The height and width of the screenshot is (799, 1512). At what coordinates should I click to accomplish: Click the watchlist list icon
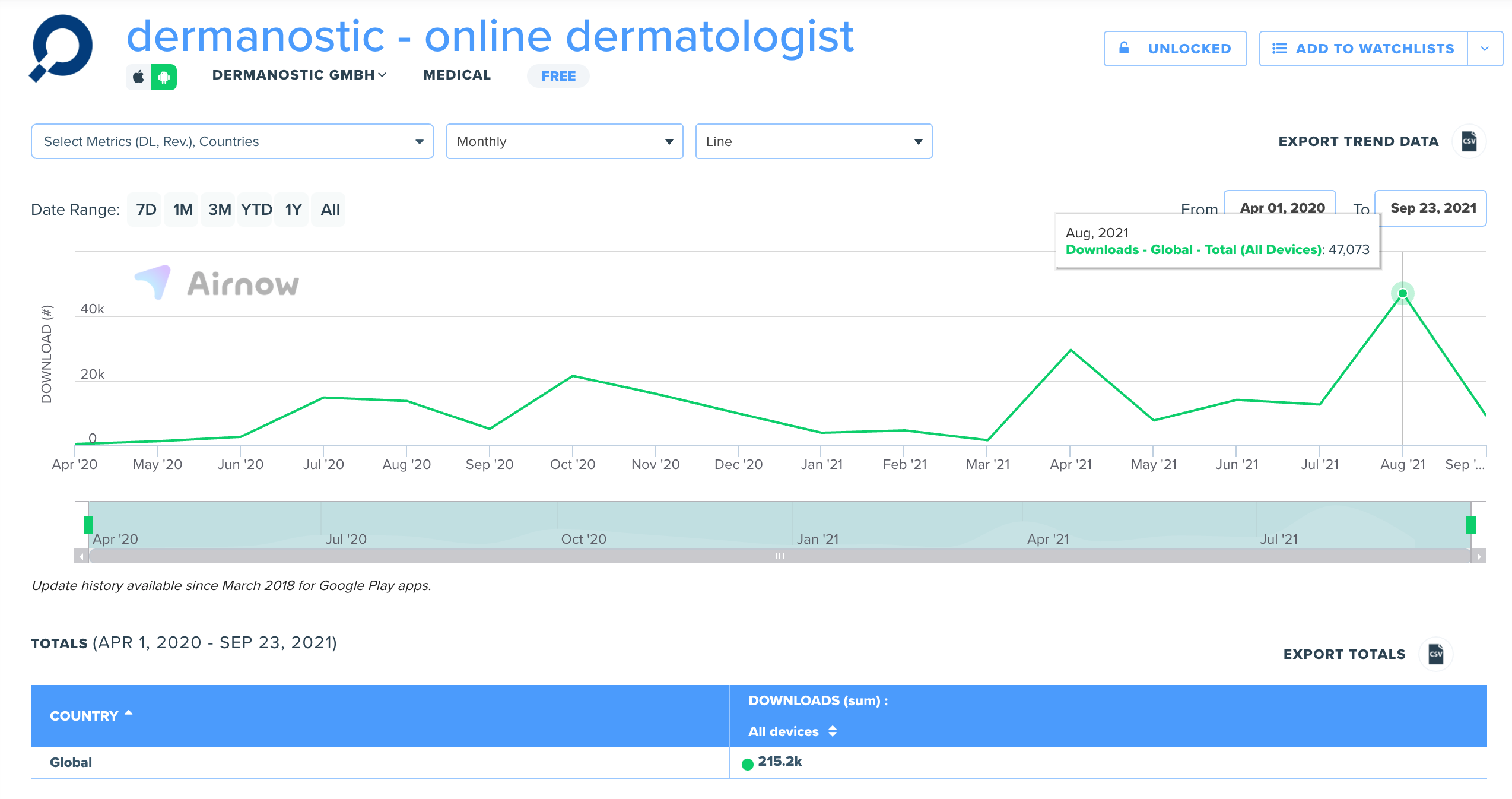(x=1279, y=49)
